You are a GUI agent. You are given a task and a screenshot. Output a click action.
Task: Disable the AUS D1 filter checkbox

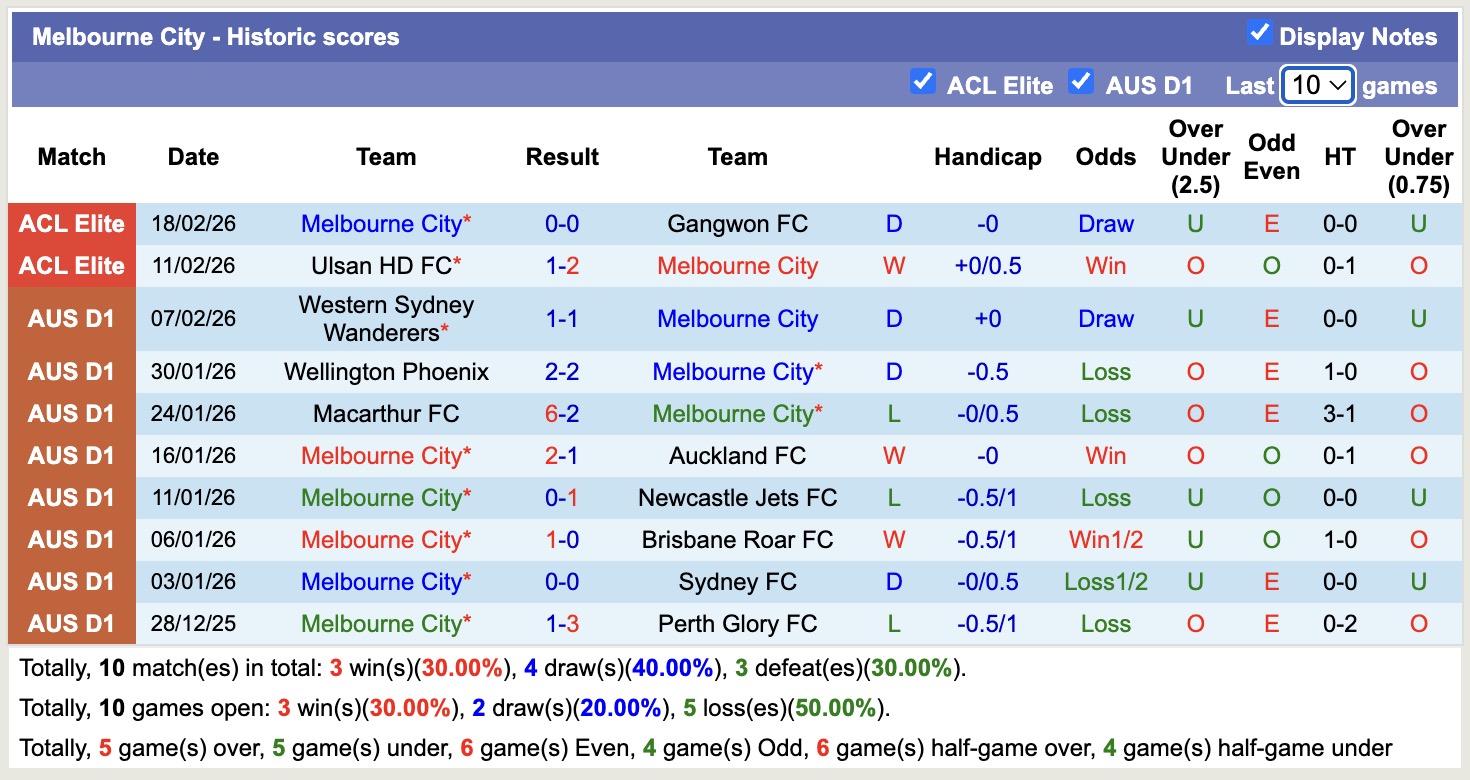pos(1081,84)
